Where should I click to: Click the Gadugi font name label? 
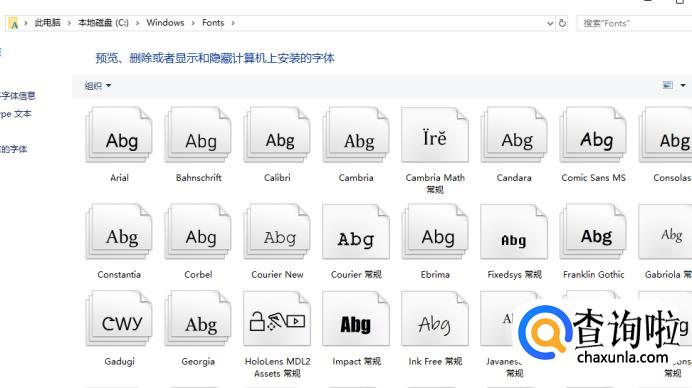(x=119, y=362)
